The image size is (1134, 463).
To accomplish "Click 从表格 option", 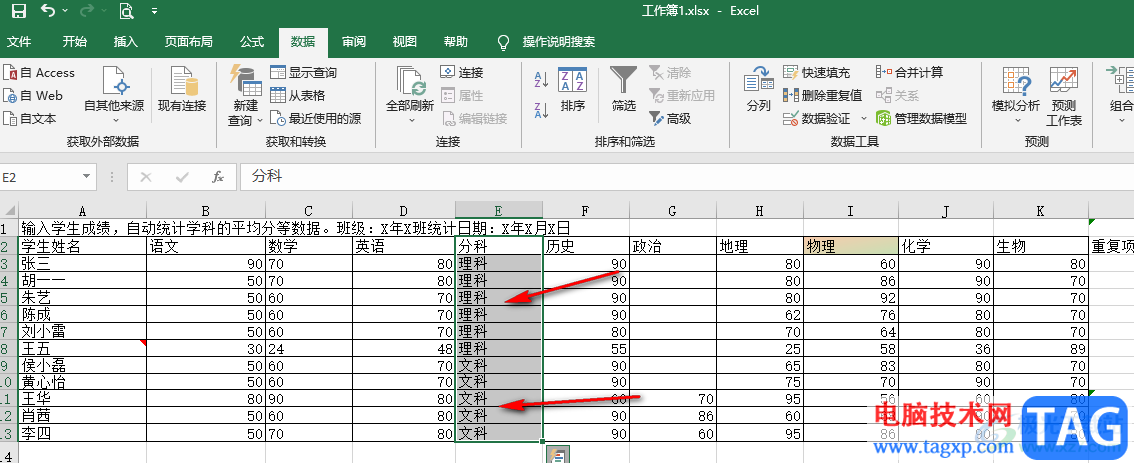I will (298, 95).
